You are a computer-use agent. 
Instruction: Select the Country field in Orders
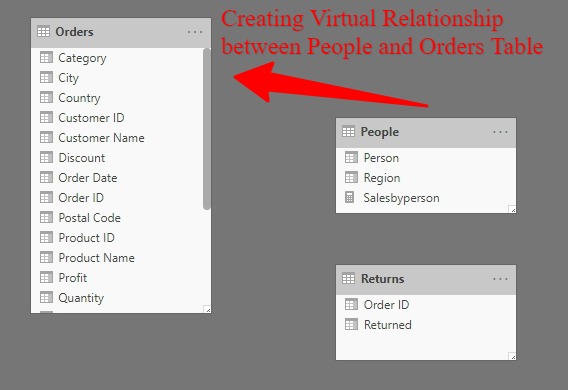click(79, 98)
